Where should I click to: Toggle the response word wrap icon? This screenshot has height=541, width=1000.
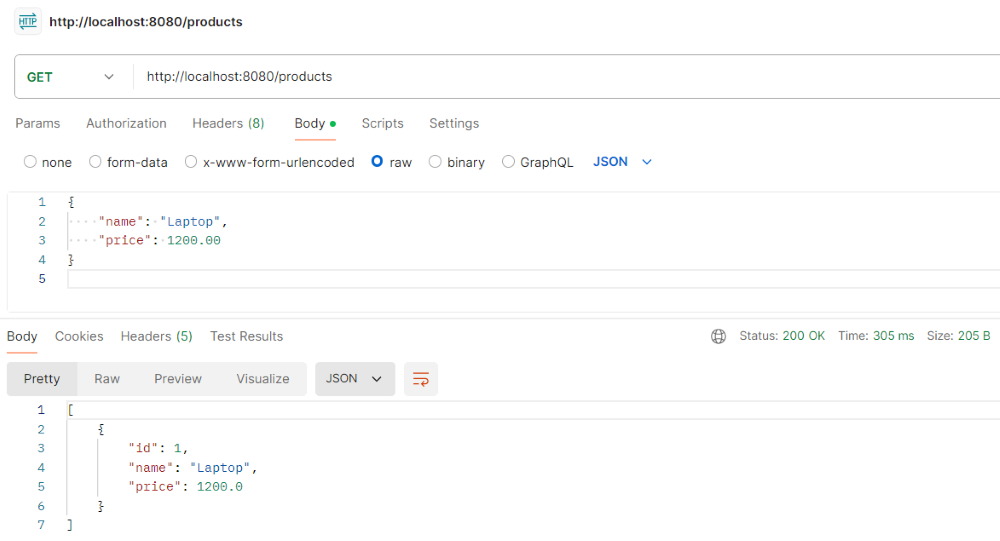(x=421, y=379)
